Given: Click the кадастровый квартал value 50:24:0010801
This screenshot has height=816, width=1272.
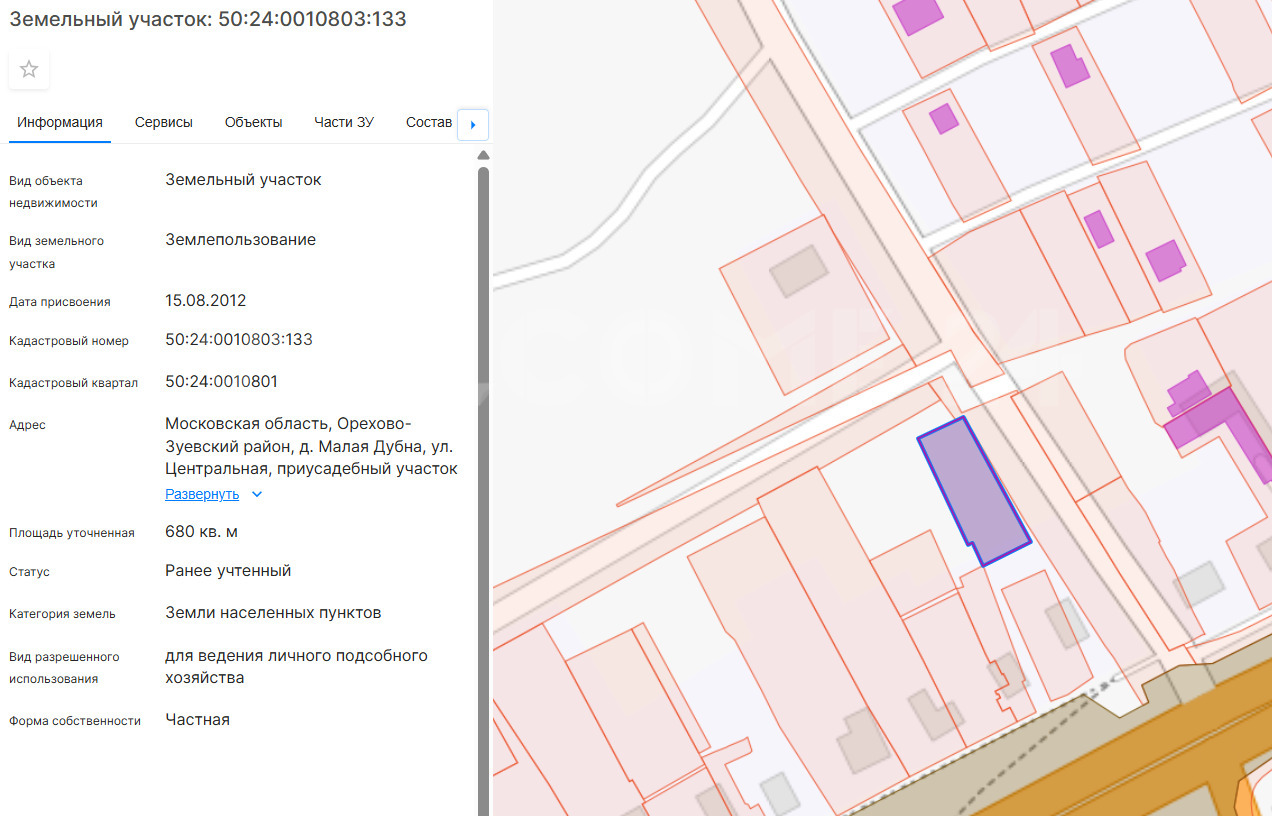Looking at the screenshot, I should 222,382.
